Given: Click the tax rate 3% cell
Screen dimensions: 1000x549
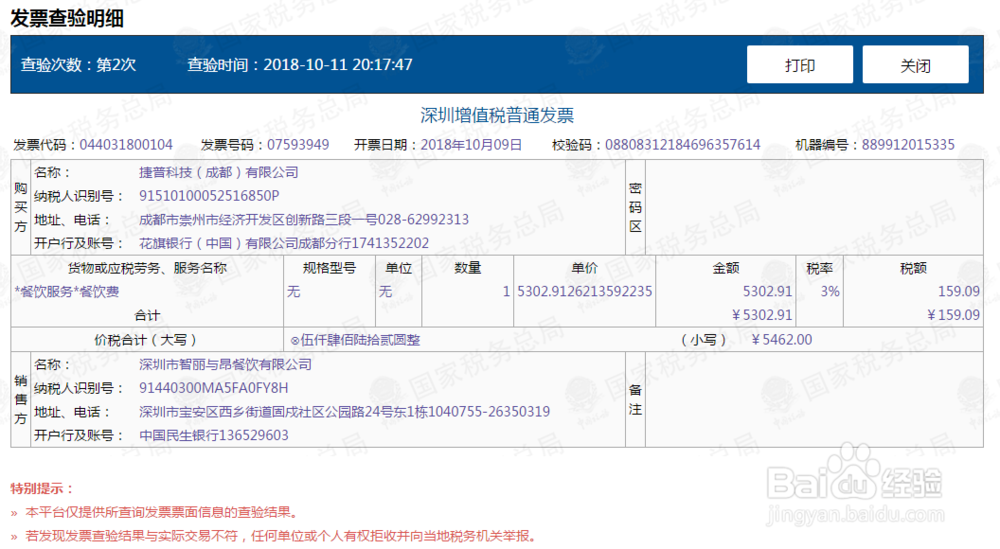Looking at the screenshot, I should coord(830,291).
